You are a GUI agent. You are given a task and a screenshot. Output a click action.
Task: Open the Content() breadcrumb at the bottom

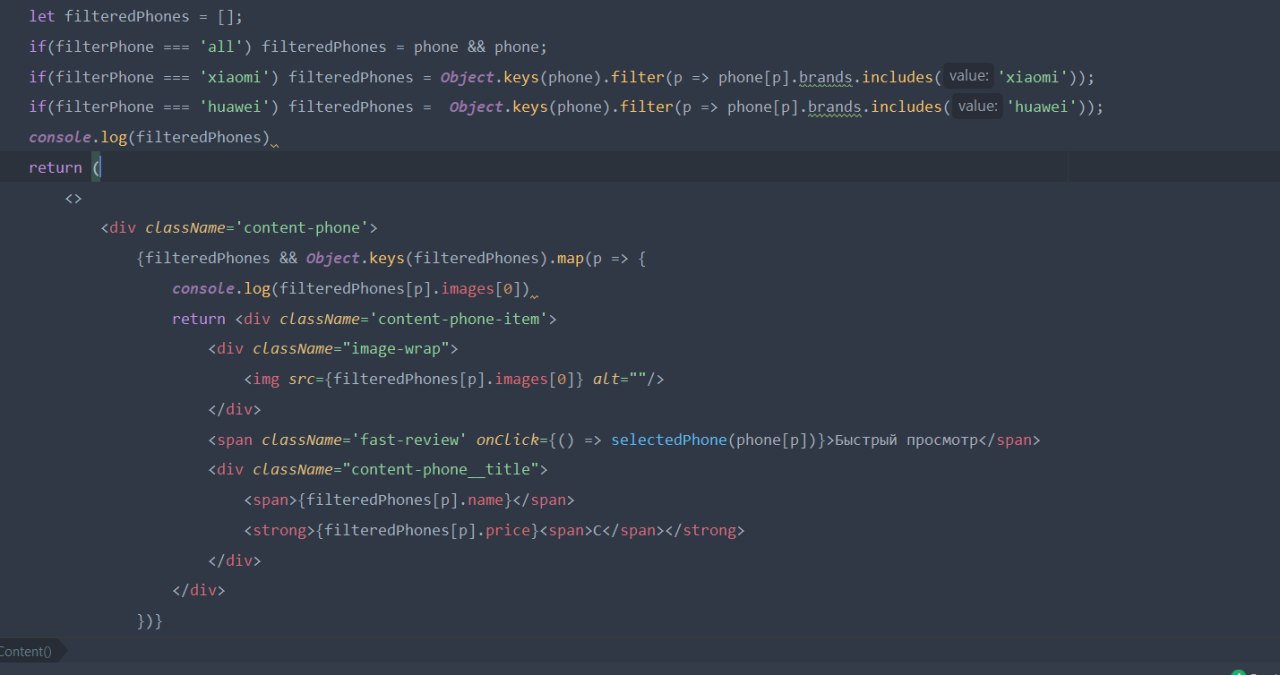point(26,651)
